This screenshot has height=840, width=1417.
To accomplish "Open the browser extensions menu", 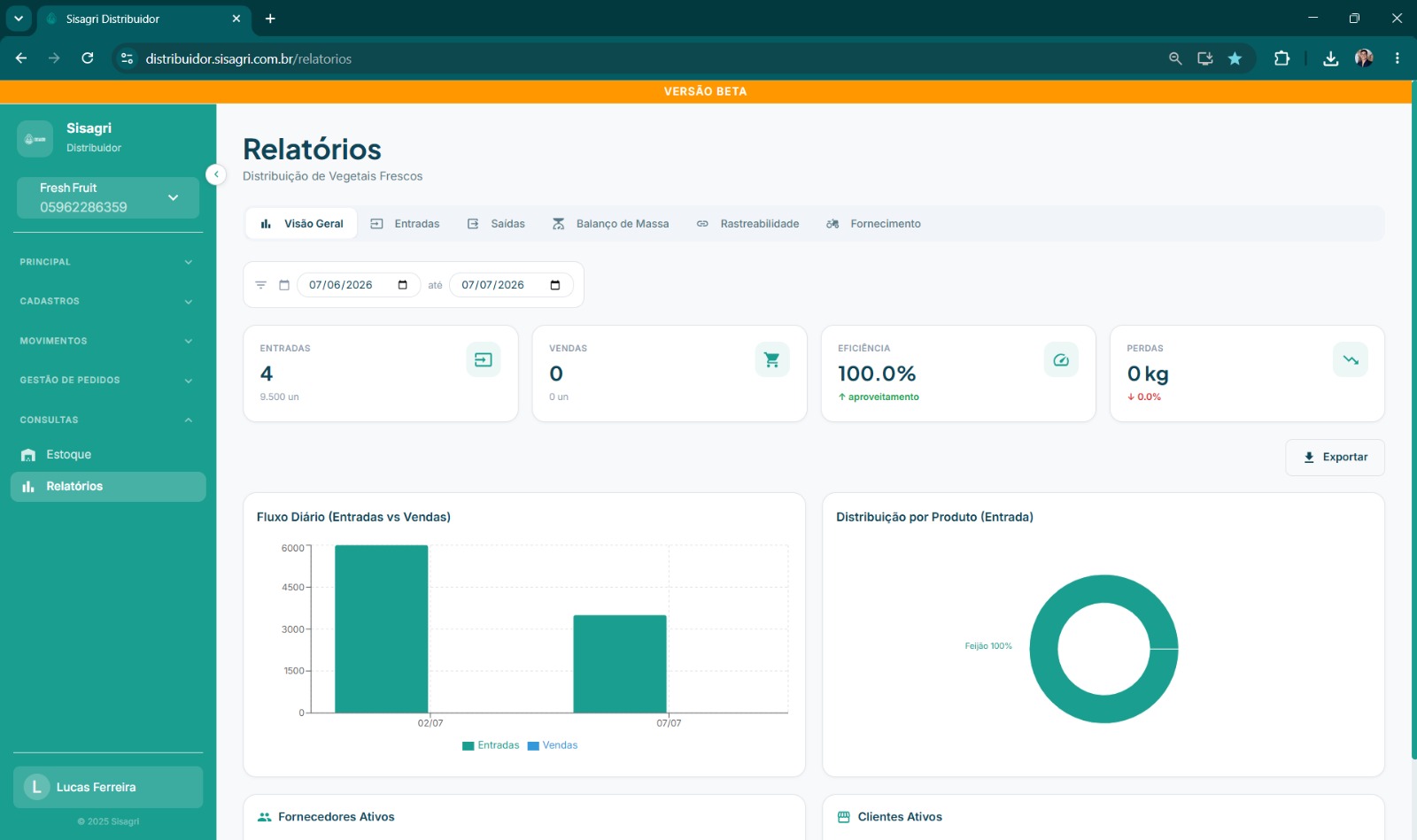I will 1281,58.
